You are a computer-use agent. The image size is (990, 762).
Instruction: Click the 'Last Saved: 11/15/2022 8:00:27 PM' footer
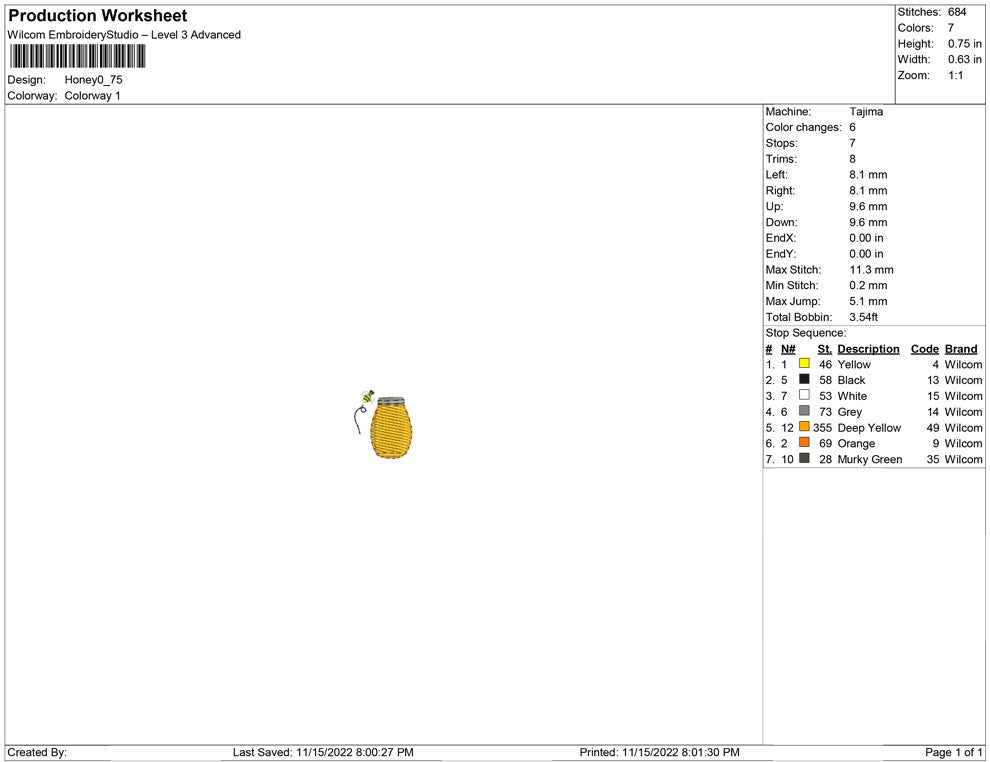(323, 752)
